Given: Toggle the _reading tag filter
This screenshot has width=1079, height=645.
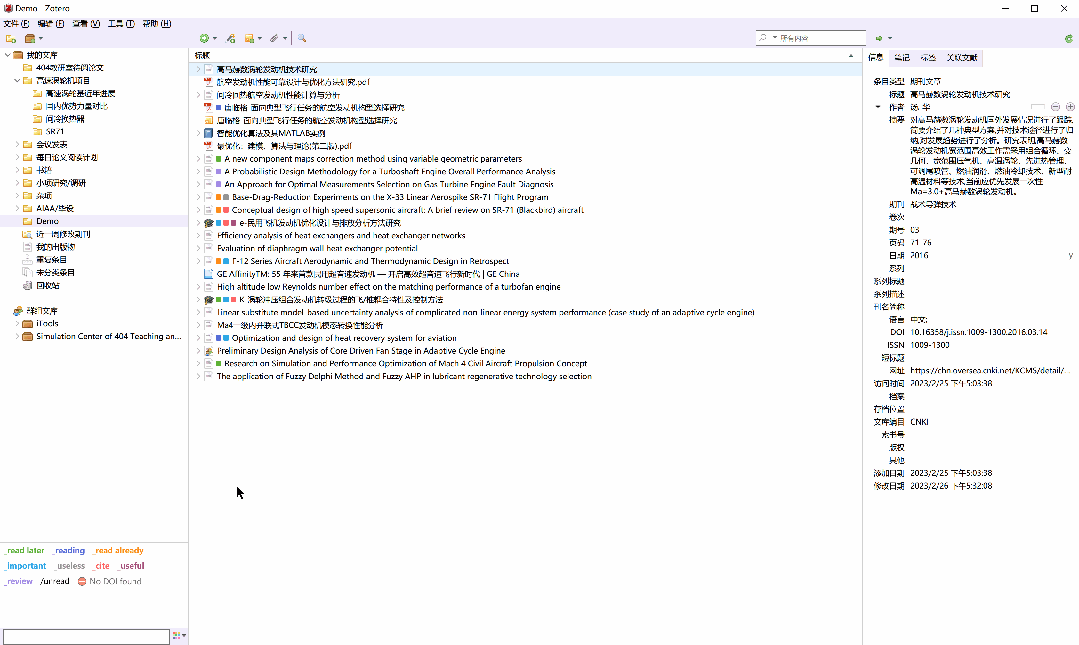Looking at the screenshot, I should (x=69, y=551).
